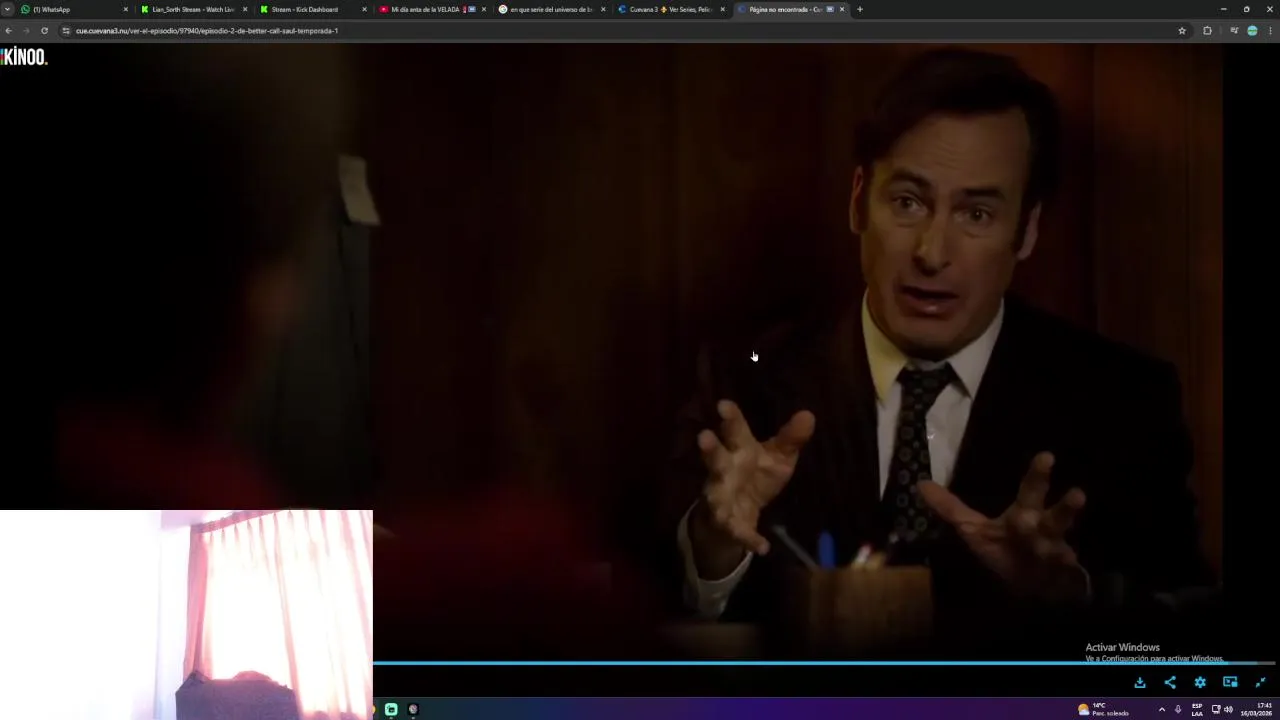Image resolution: width=1280 pixels, height=720 pixels.
Task: Click the microphone tray icon
Action: (x=1178, y=709)
